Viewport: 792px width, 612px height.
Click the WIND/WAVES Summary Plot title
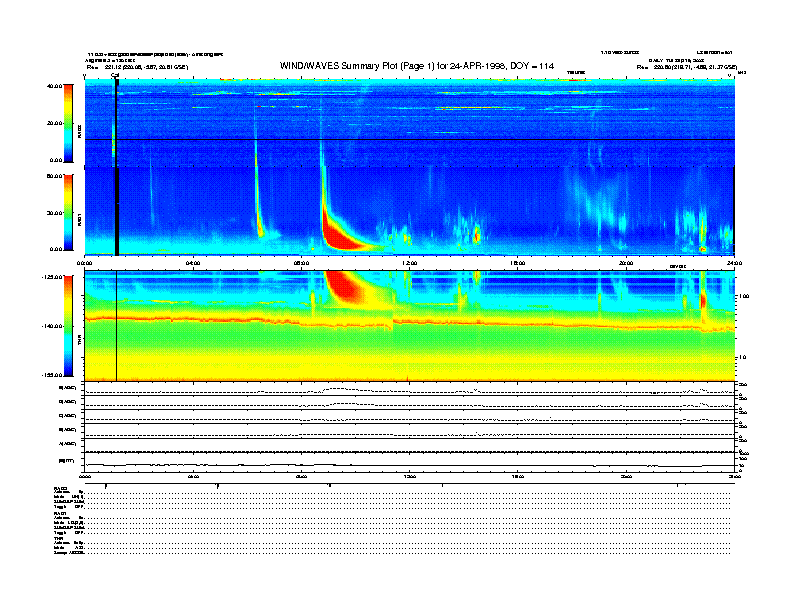(x=417, y=66)
